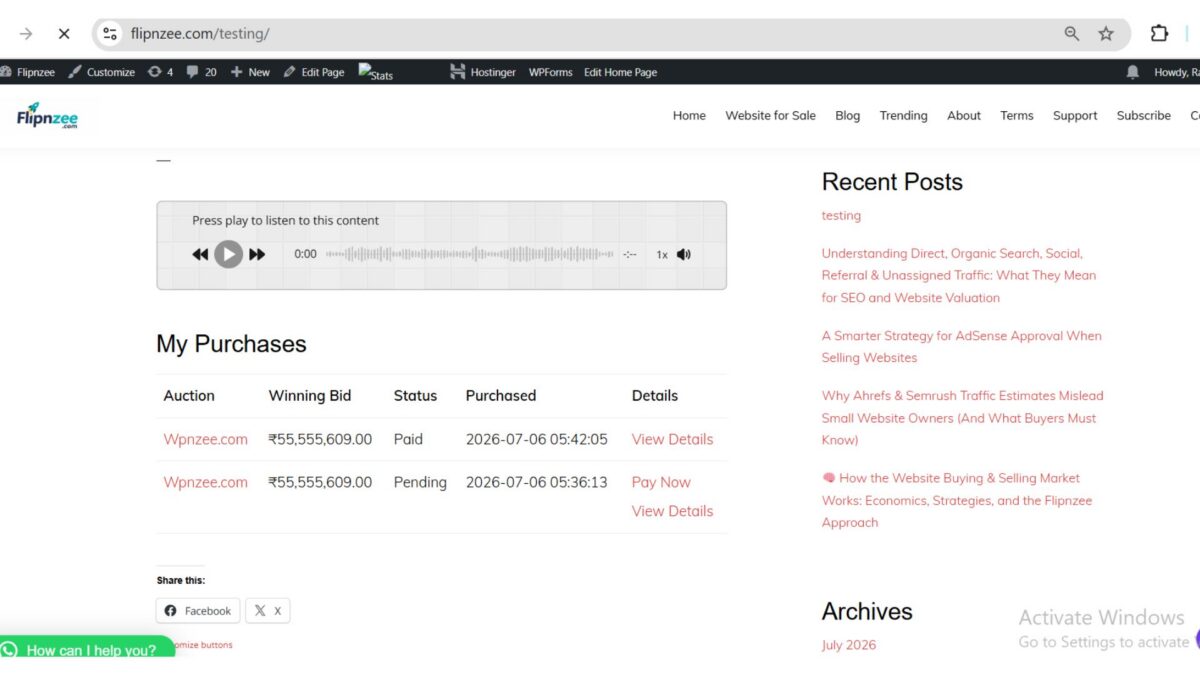
Task: Seek within the audio waveform bar
Action: click(470, 254)
